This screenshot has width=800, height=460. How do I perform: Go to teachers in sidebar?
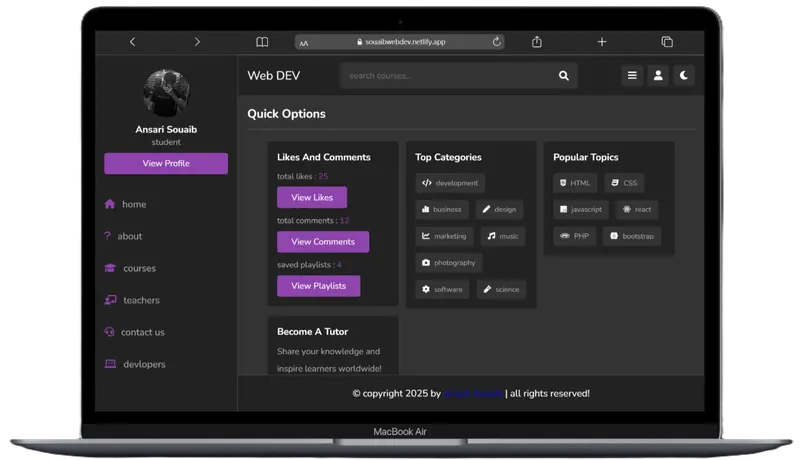tap(132, 300)
